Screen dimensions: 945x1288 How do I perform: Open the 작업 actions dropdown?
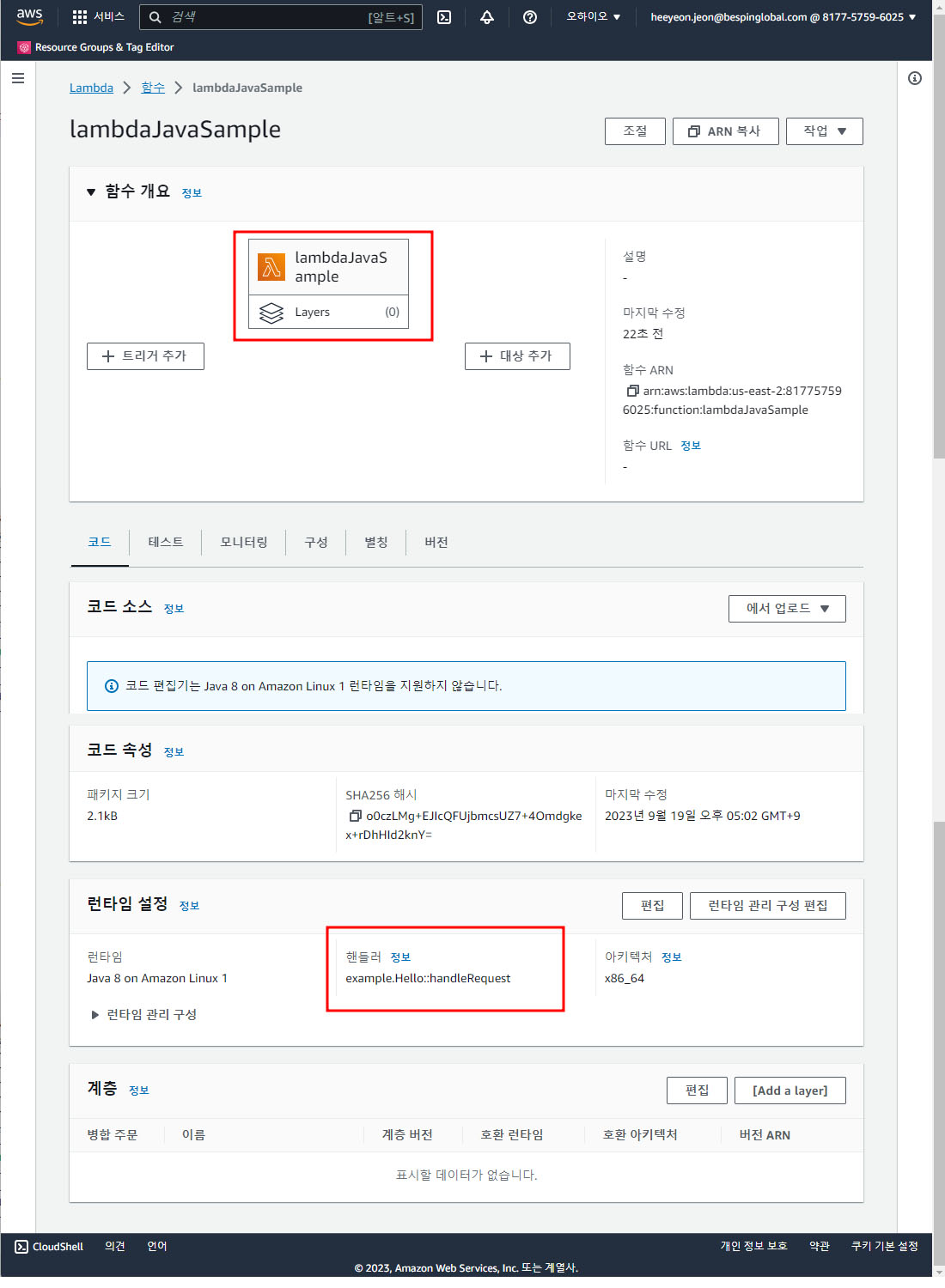point(825,131)
